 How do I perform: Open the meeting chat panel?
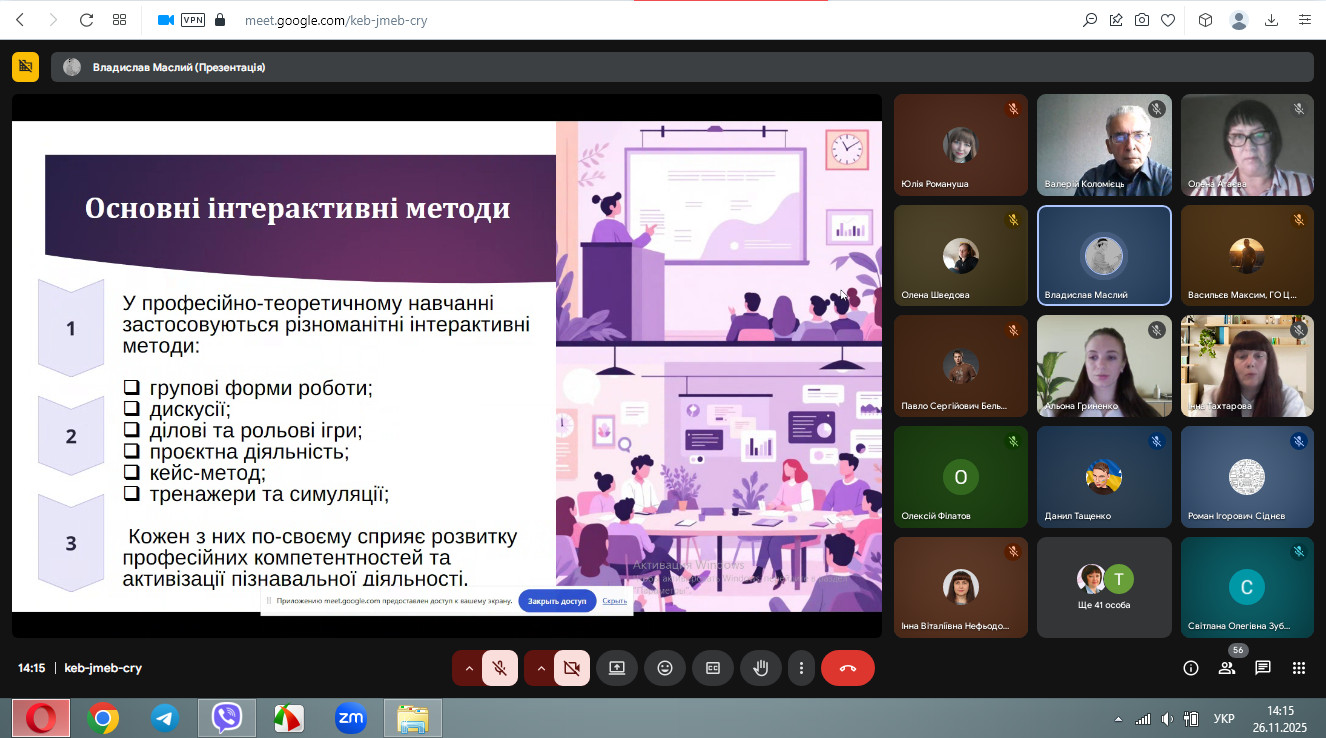(1263, 668)
